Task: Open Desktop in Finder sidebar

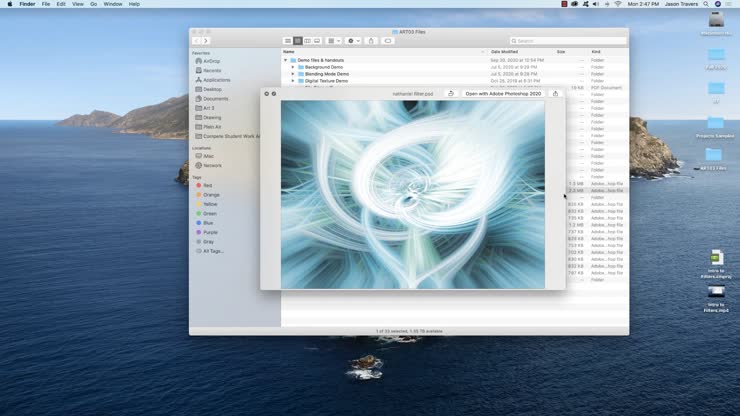Action: pyautogui.click(x=209, y=89)
